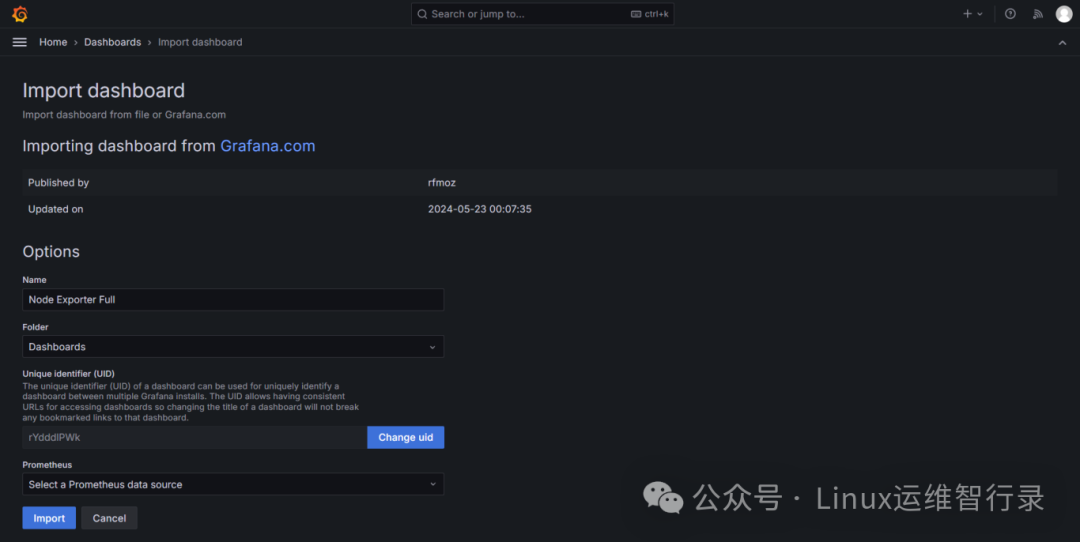Go to Home breadcrumb
The height and width of the screenshot is (542, 1080).
click(x=53, y=42)
